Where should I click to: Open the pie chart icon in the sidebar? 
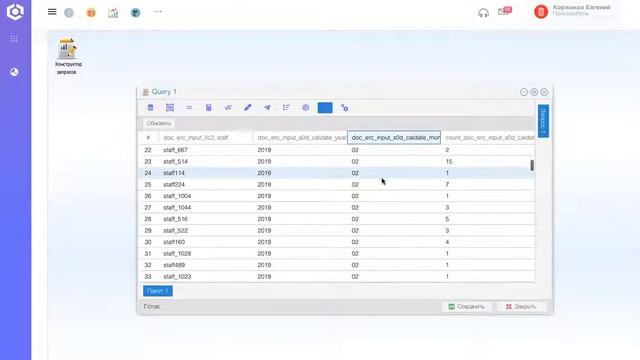[x=14, y=72]
